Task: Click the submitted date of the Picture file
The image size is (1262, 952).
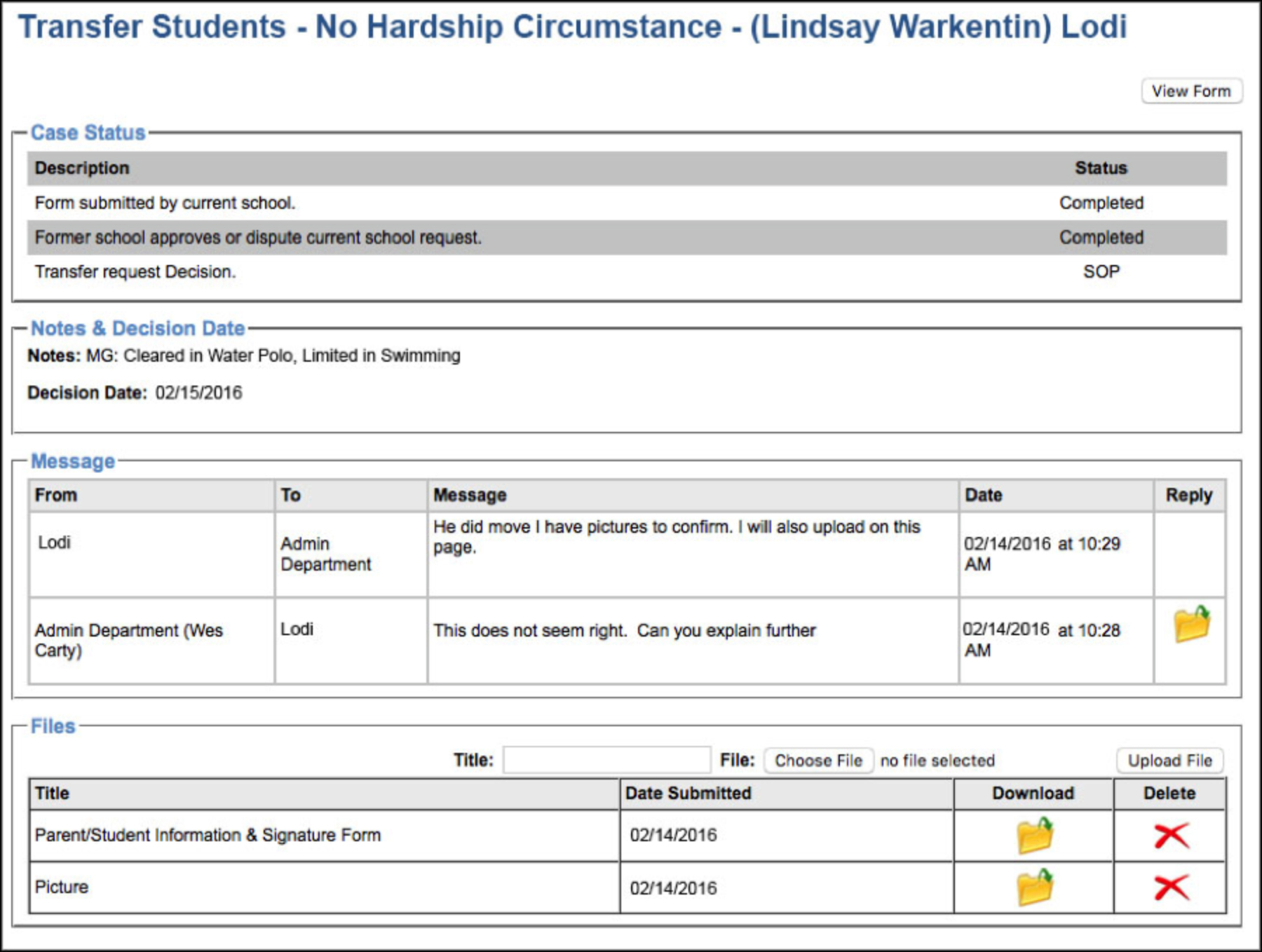Action: click(674, 889)
